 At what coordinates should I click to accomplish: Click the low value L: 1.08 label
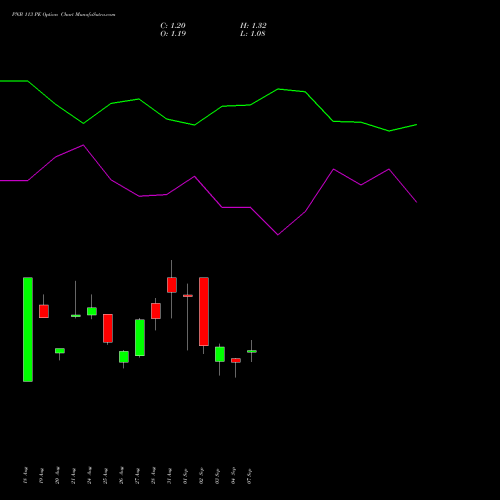[x=253, y=34]
